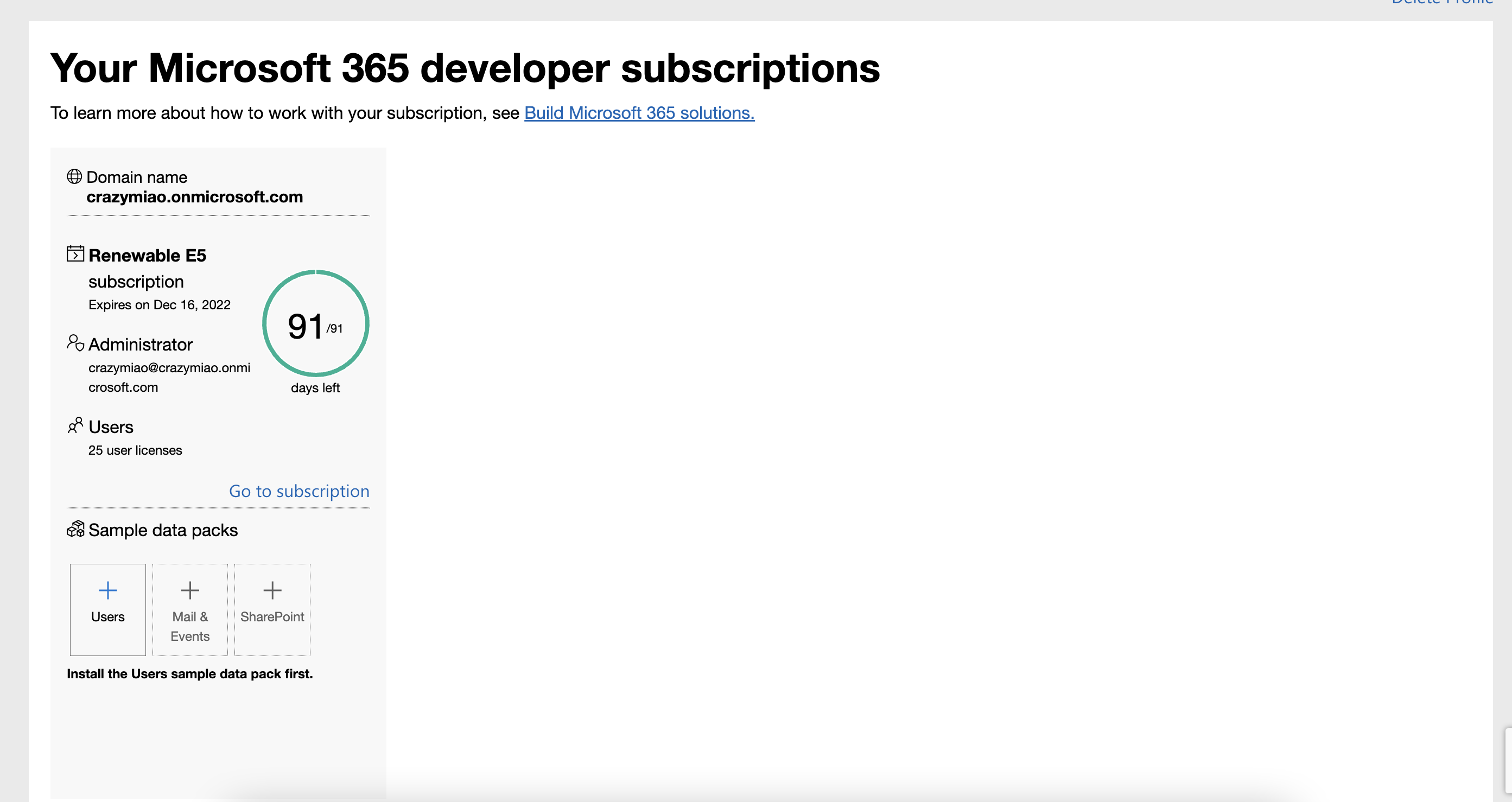Click the crazymiao.onmicrosoft.com domain text
Viewport: 1512px width, 802px height.
click(x=195, y=197)
